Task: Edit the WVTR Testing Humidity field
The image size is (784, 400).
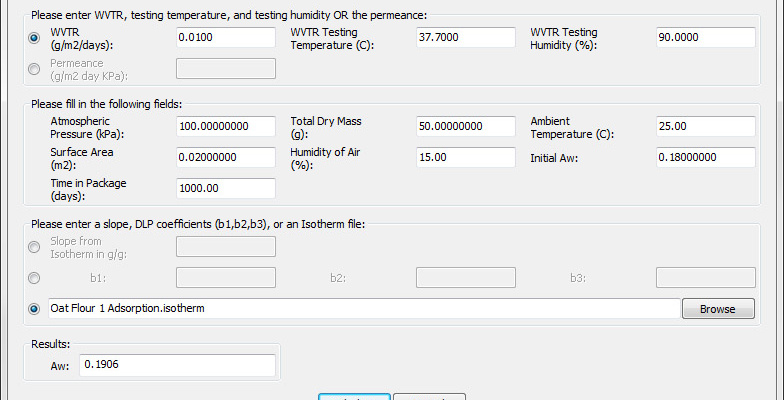Action: pos(706,38)
